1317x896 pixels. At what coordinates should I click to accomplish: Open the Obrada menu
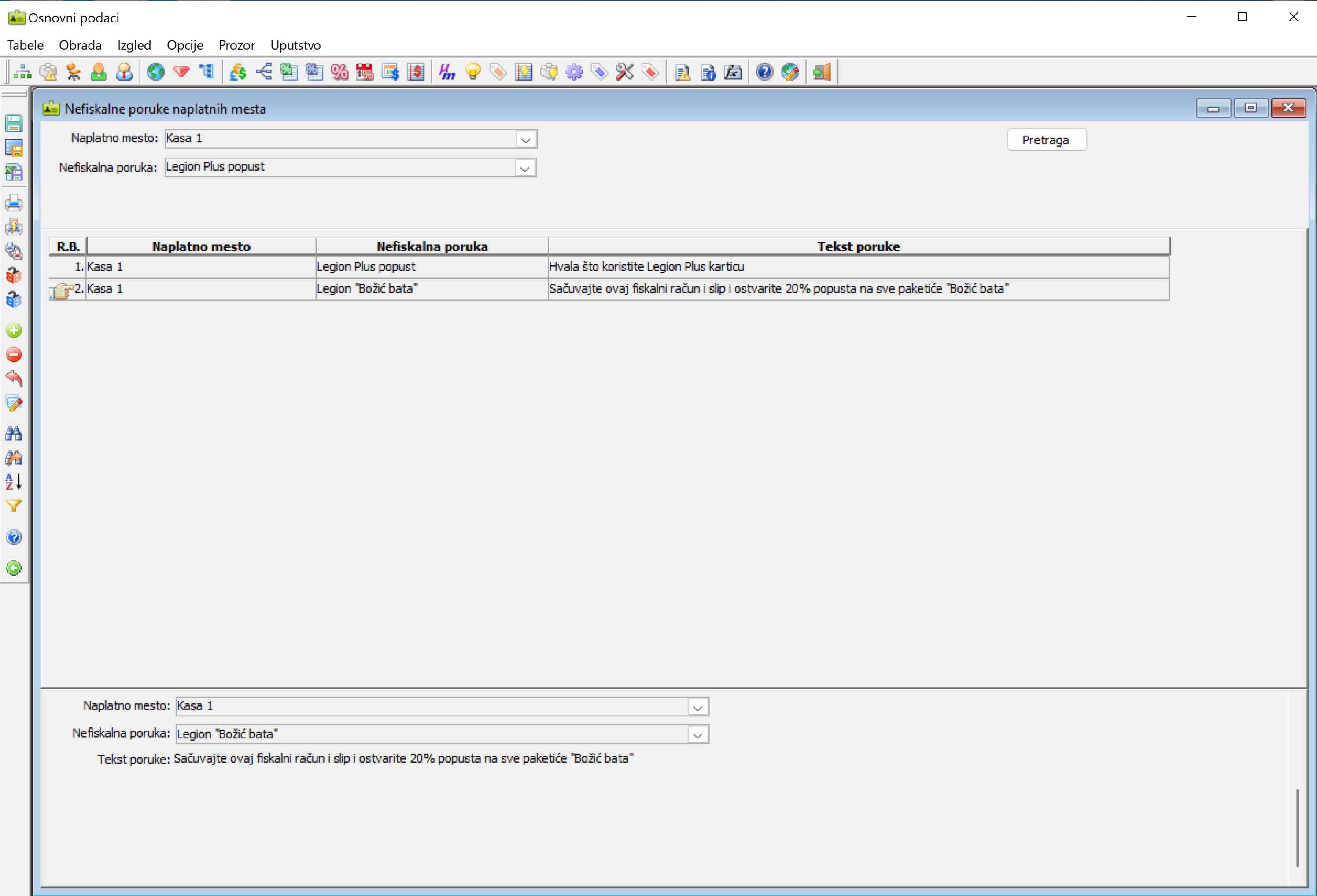81,45
